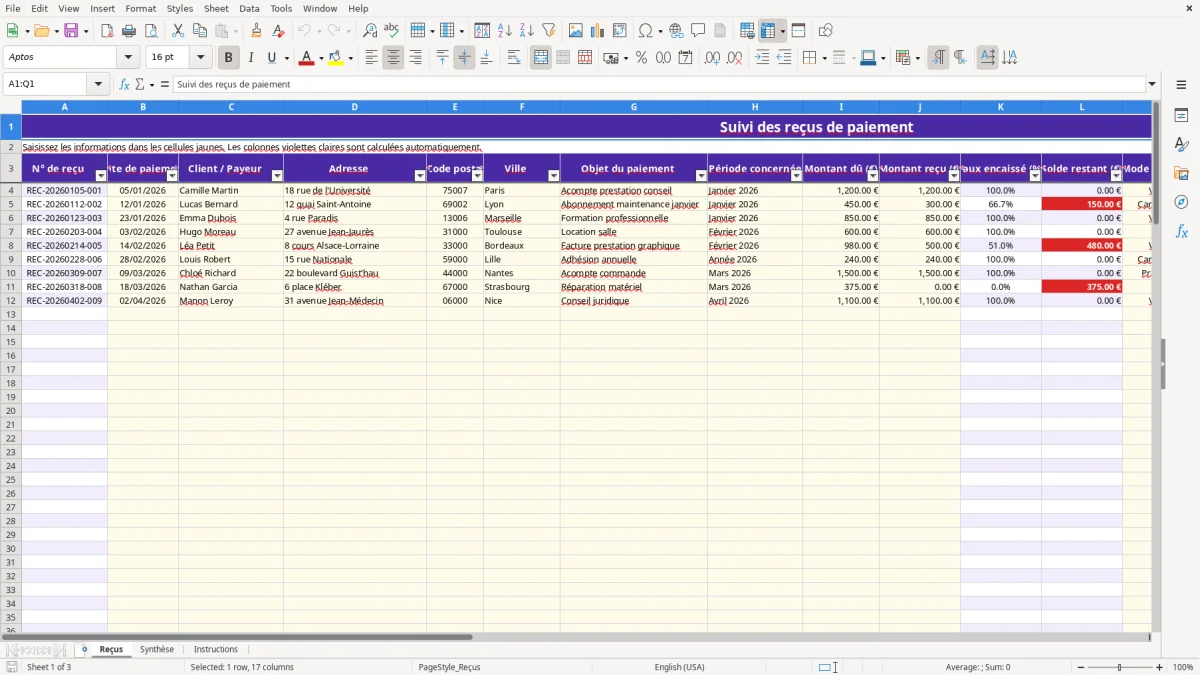Open filter dropdown for N° de reçu
Screen dimensions: 1200x675
[101, 176]
